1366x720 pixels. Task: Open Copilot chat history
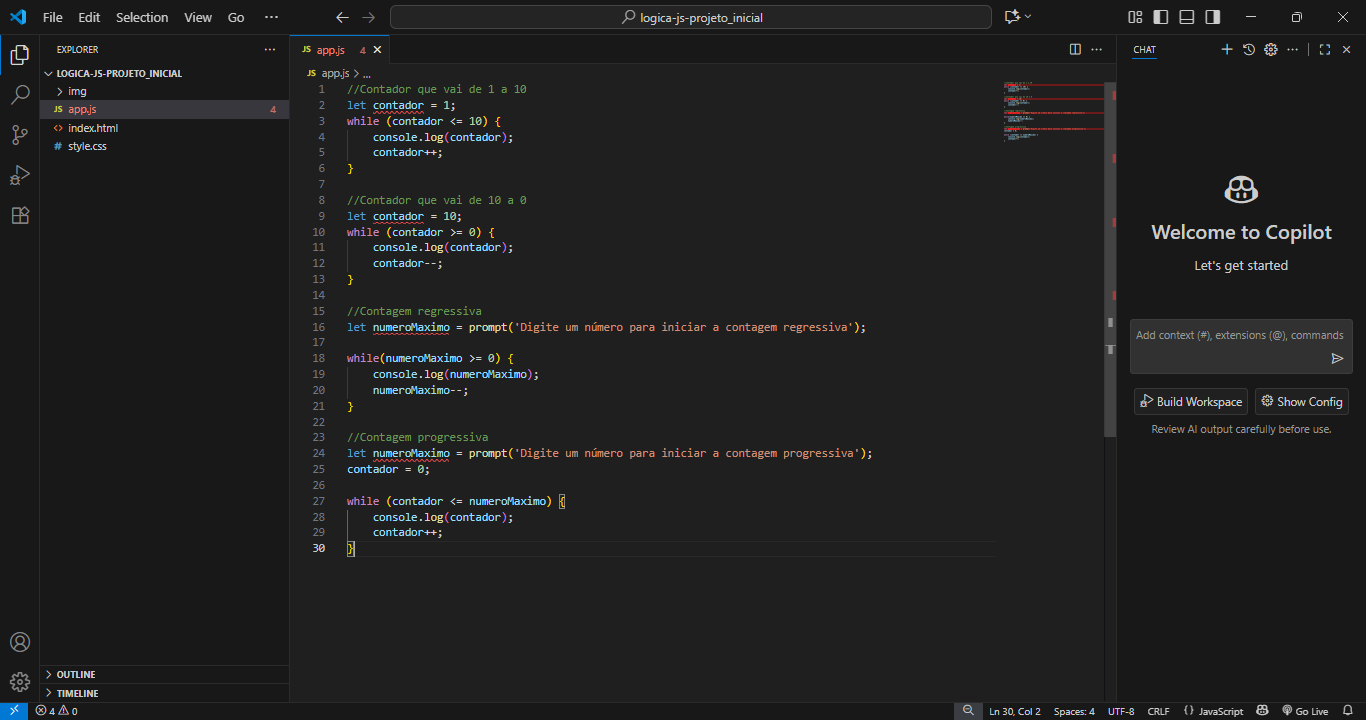coord(1249,49)
